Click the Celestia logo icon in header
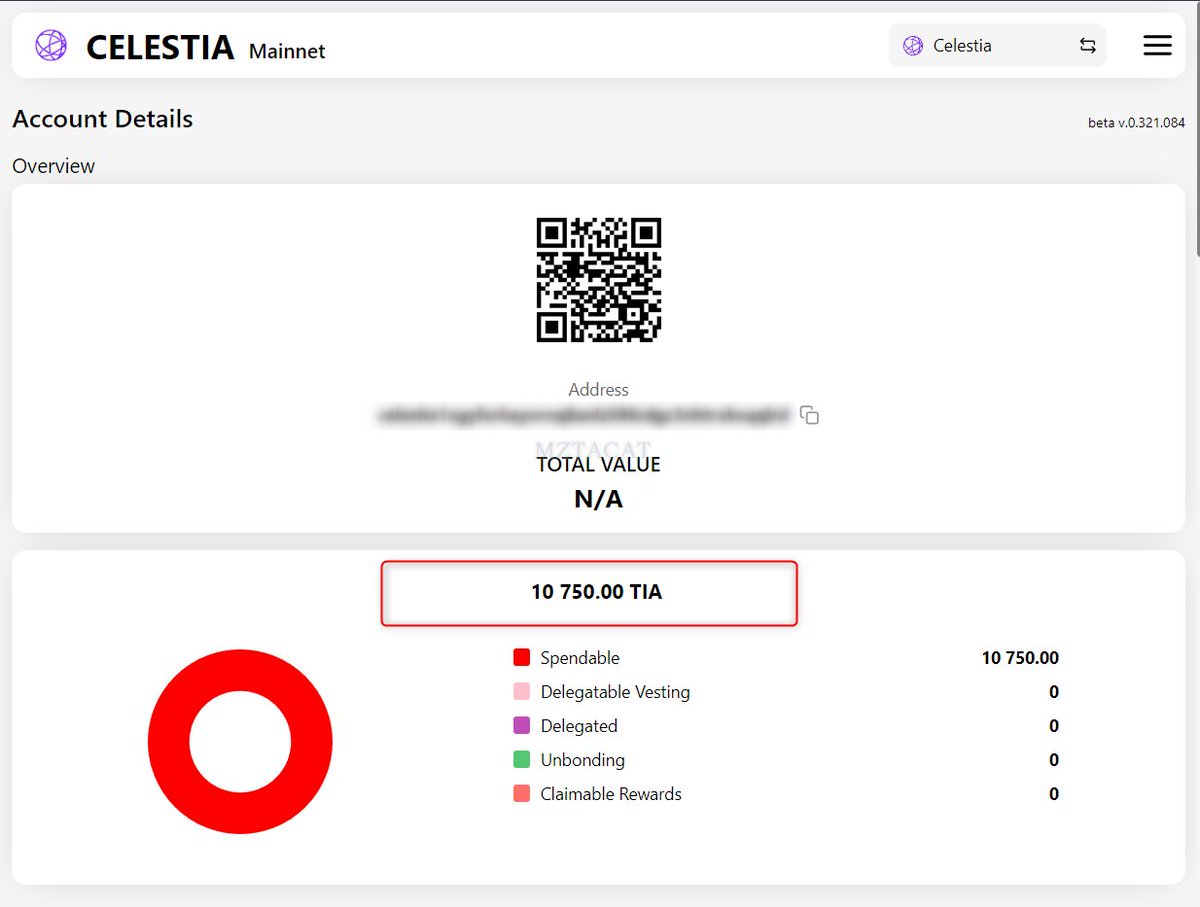This screenshot has width=1200, height=907. (x=51, y=45)
